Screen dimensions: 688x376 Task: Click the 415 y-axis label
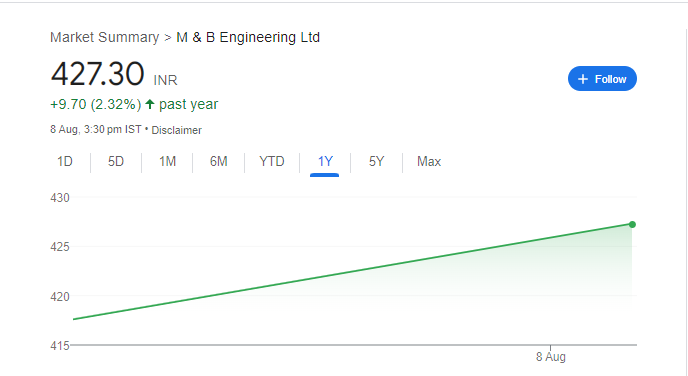[60, 346]
